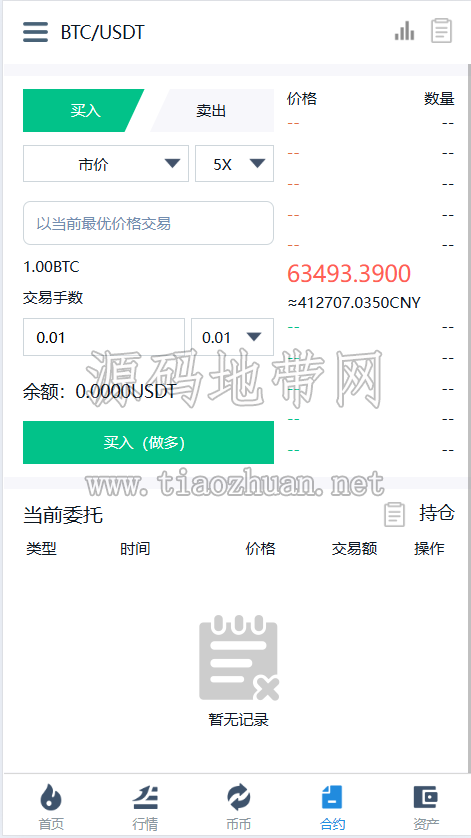This screenshot has width=471, height=838.
Task: Open the order history clipboard icon at top
Action: click(x=442, y=30)
